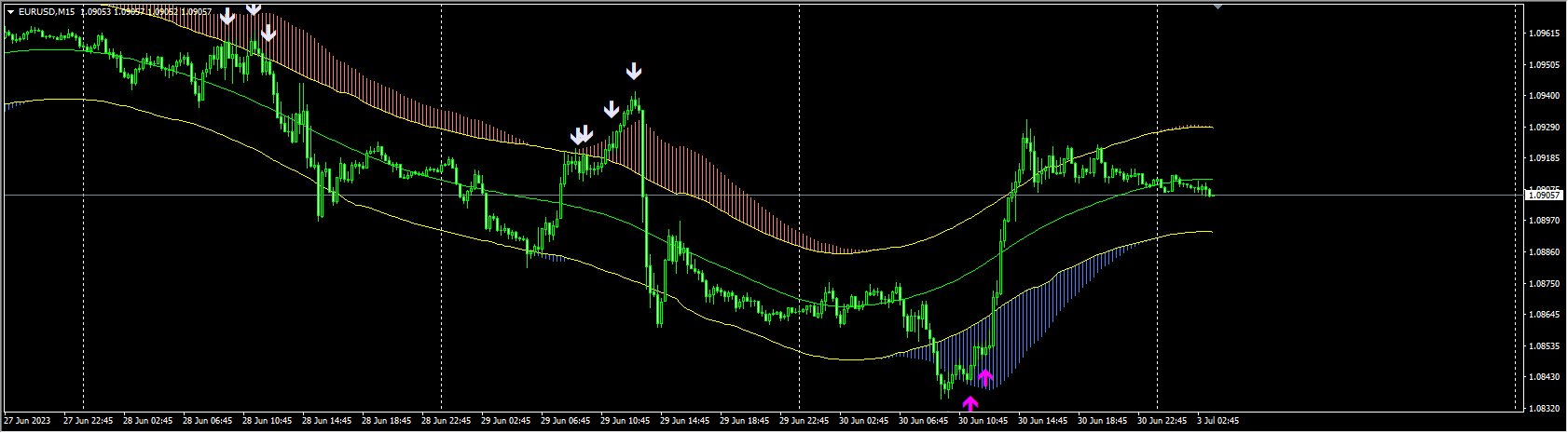This screenshot has height=433, width=1568.
Task: Click the 3 Jul 02:45 time label
Action: (1218, 421)
